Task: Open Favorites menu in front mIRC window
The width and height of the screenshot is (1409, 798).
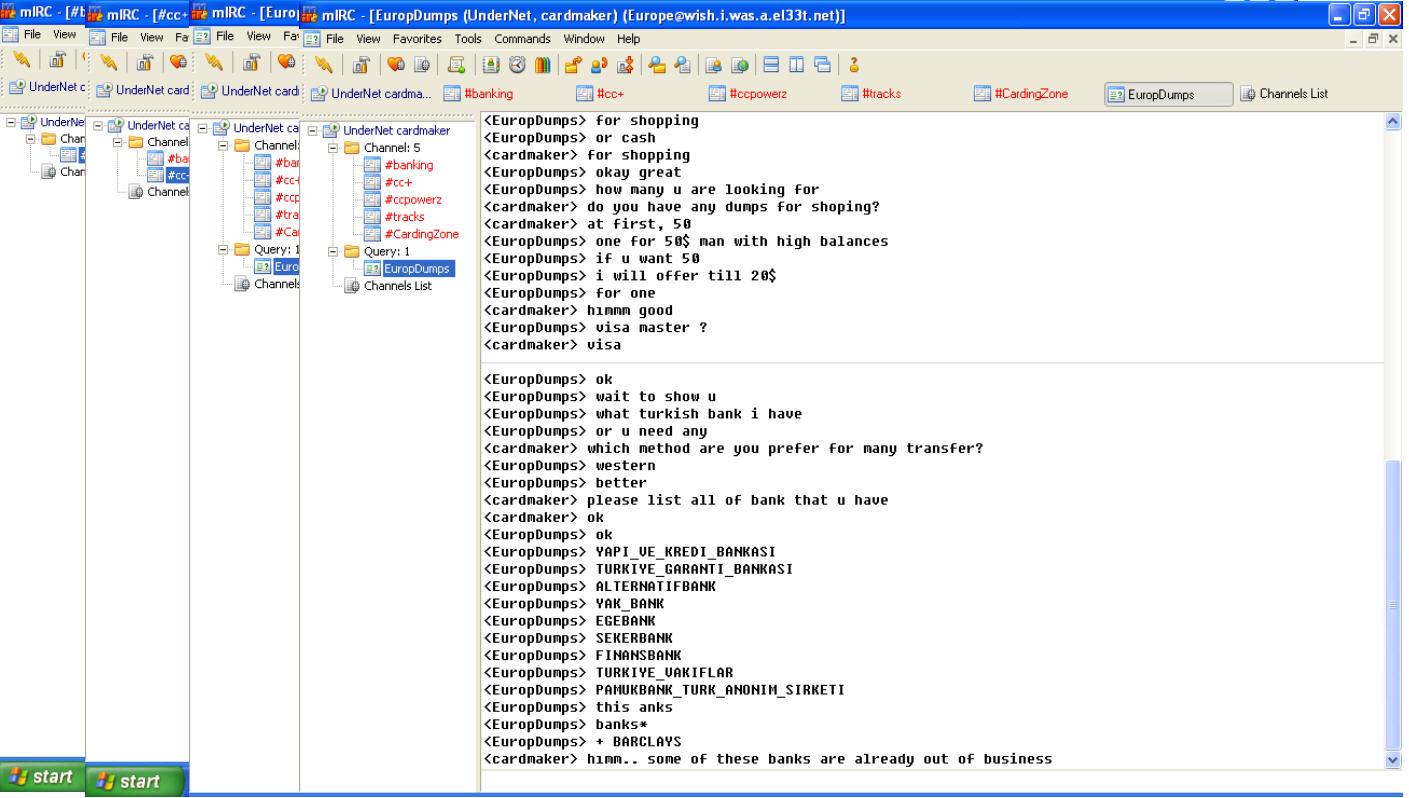Action: (415, 39)
